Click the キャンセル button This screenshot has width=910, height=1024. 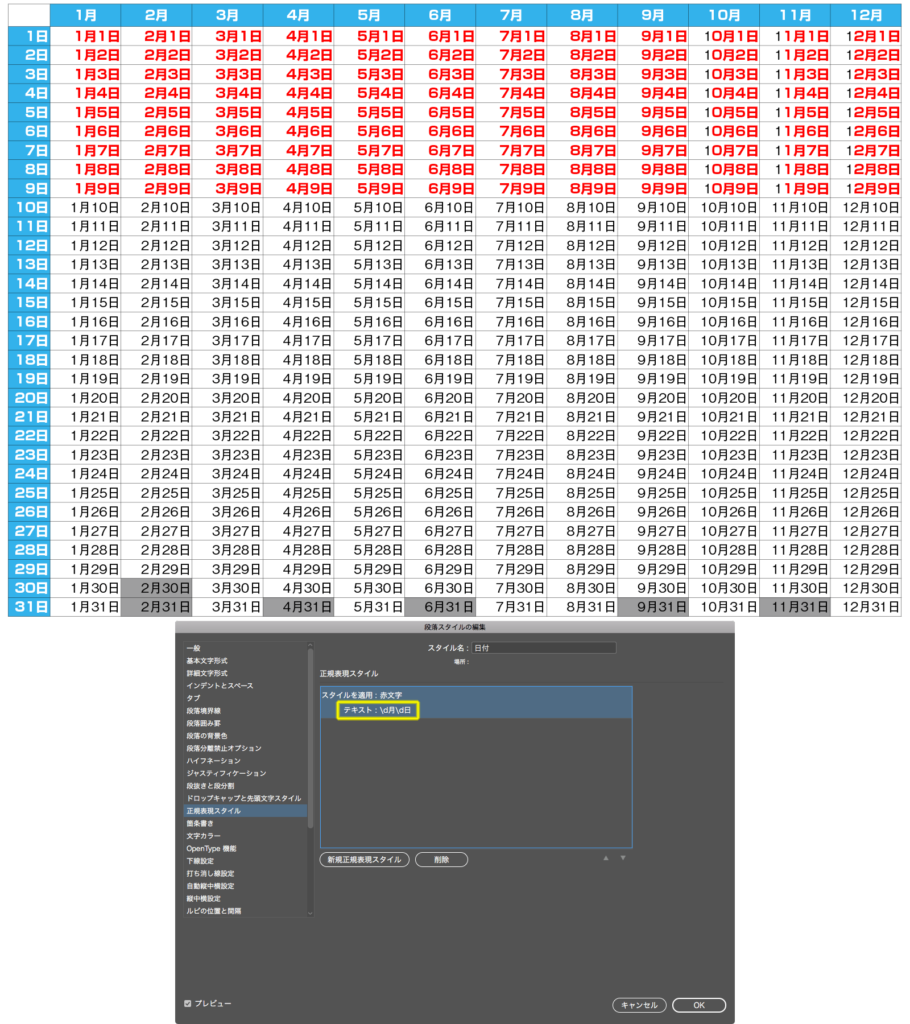639,1005
